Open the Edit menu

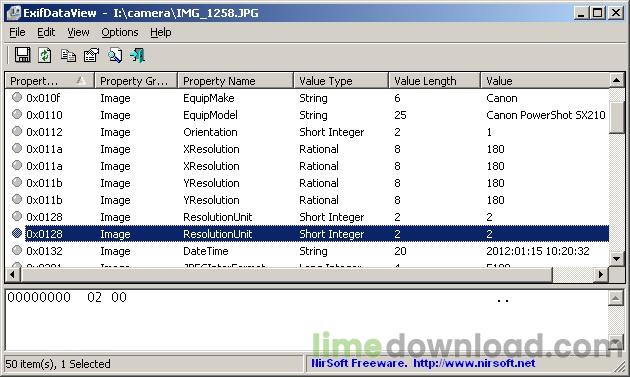tap(46, 32)
